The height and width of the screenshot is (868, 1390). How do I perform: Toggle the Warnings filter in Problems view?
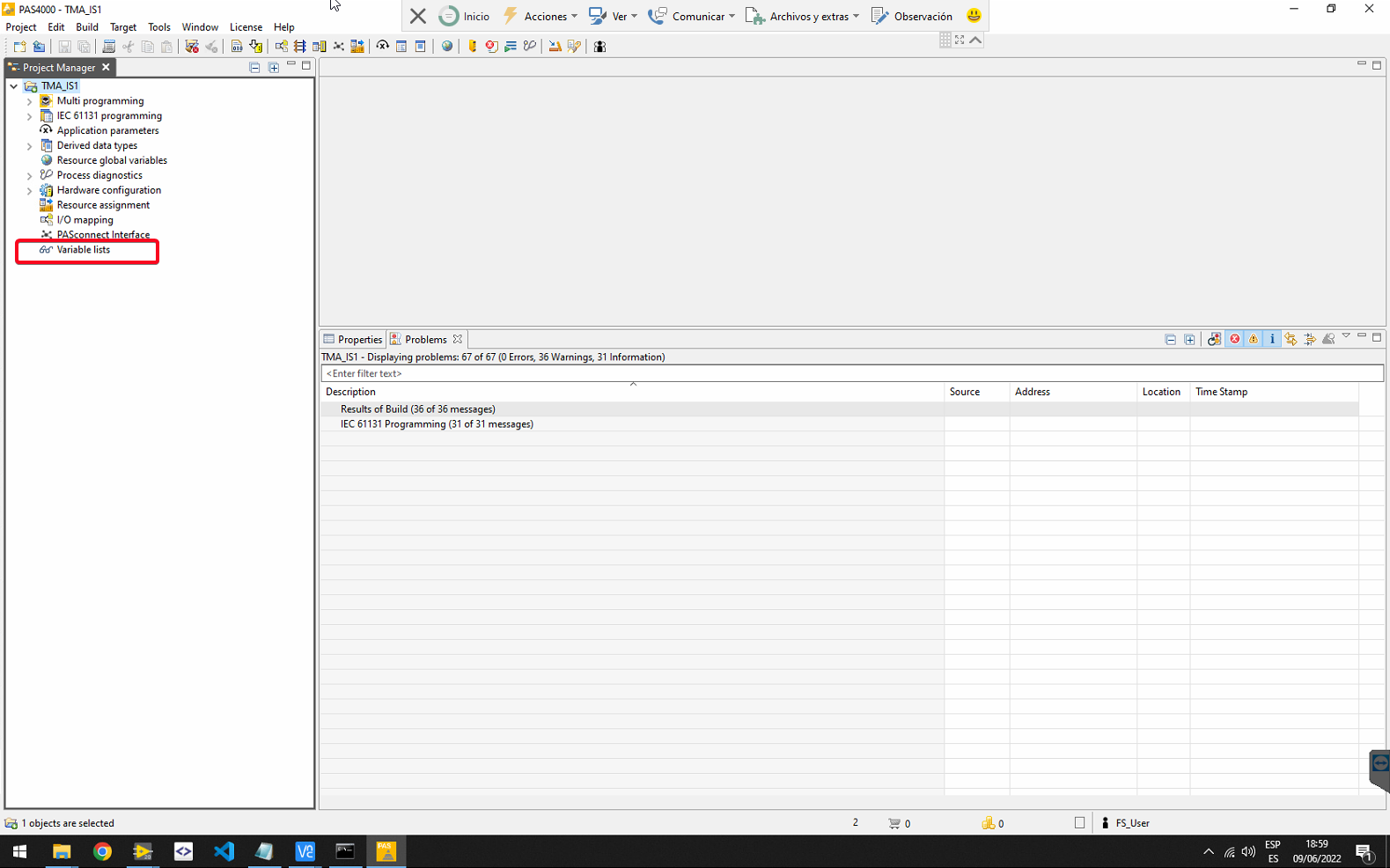click(1254, 340)
